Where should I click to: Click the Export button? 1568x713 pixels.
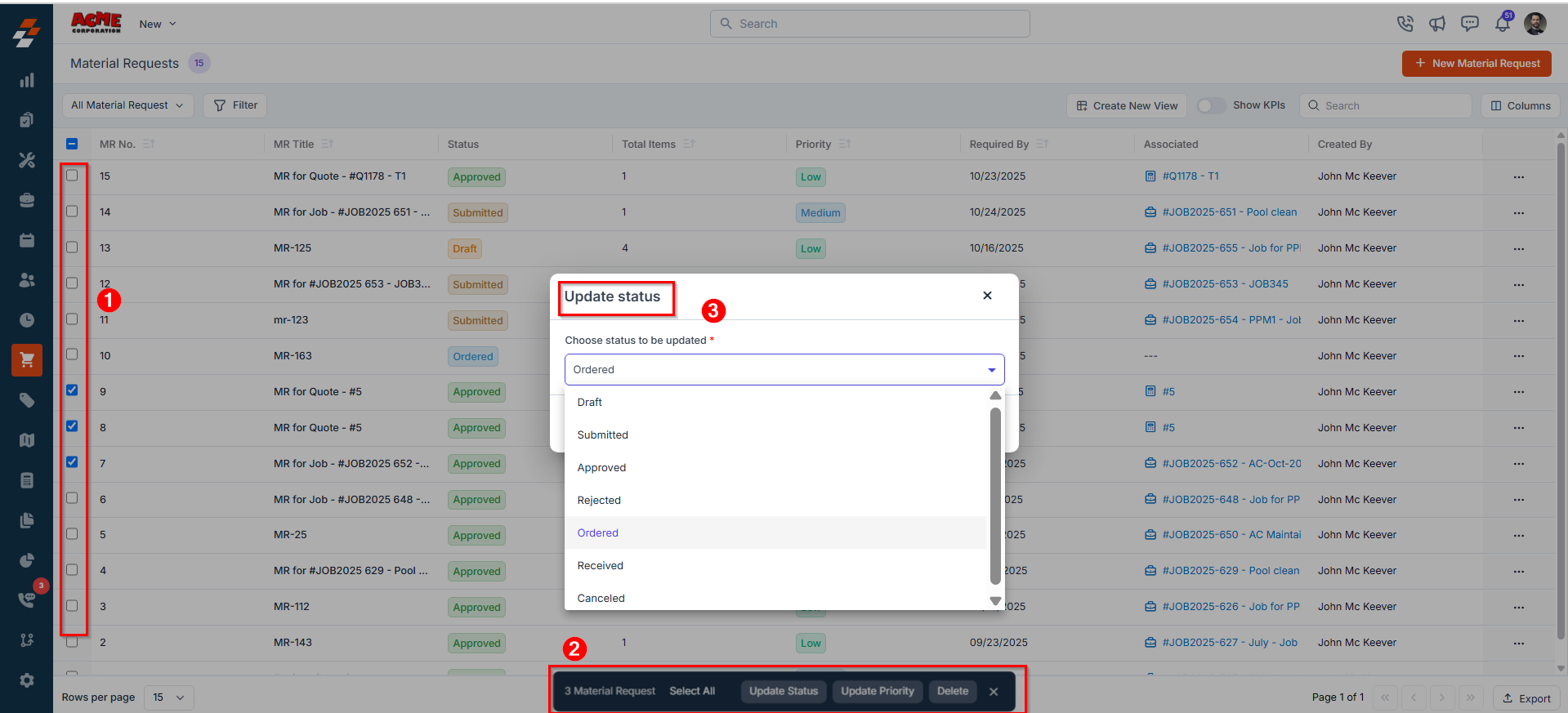pos(1526,698)
